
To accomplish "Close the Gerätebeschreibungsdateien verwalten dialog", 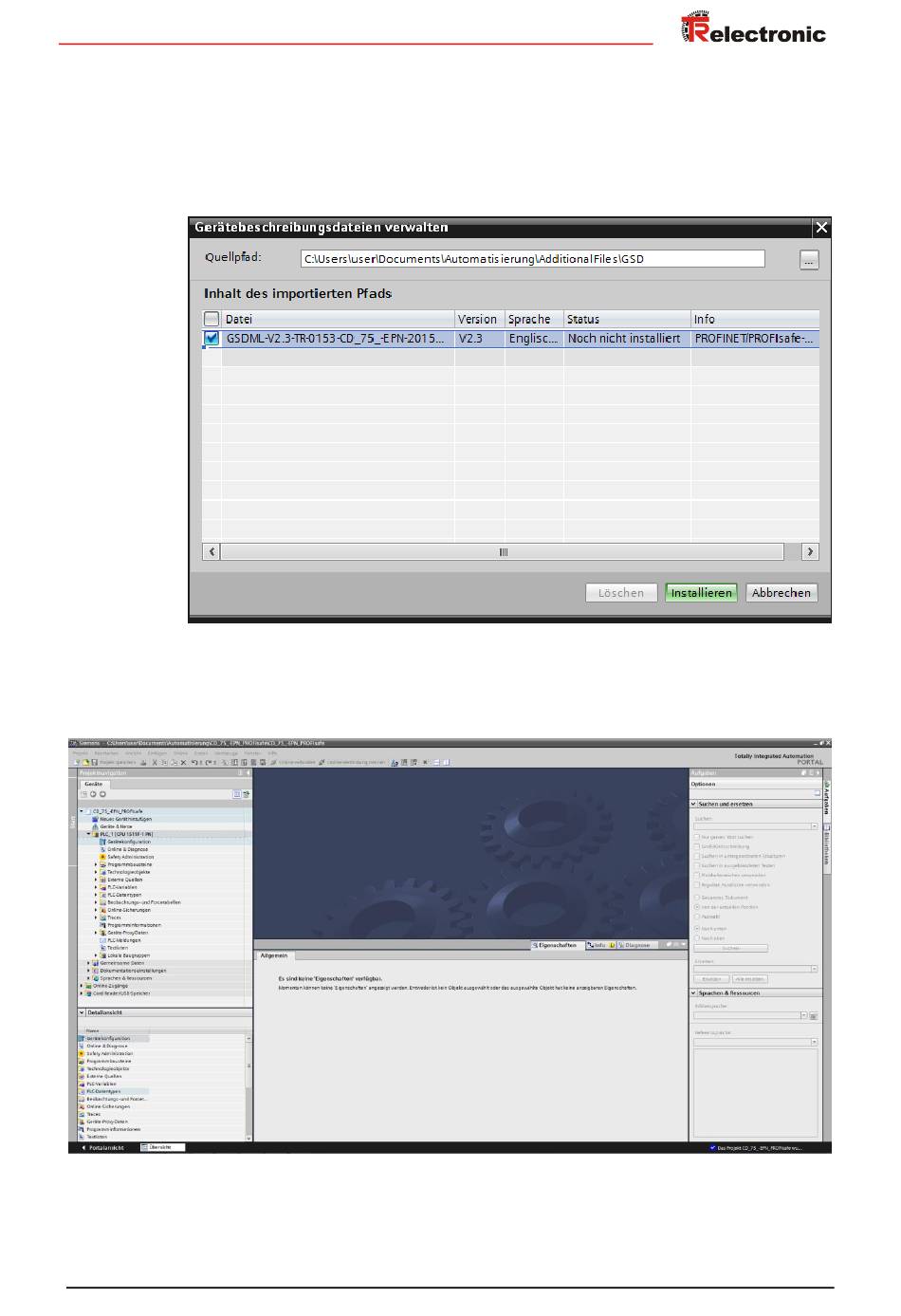I will coord(821,227).
